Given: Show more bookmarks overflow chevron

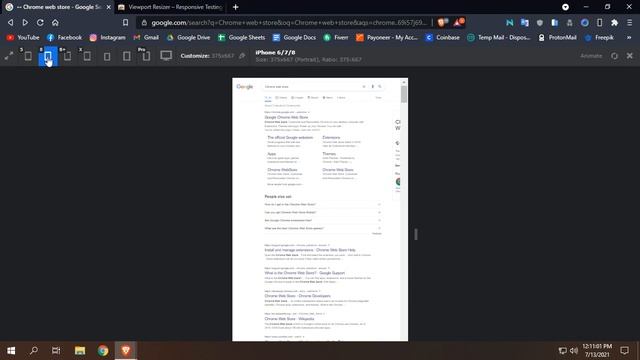Looking at the screenshot, I should click(629, 38).
